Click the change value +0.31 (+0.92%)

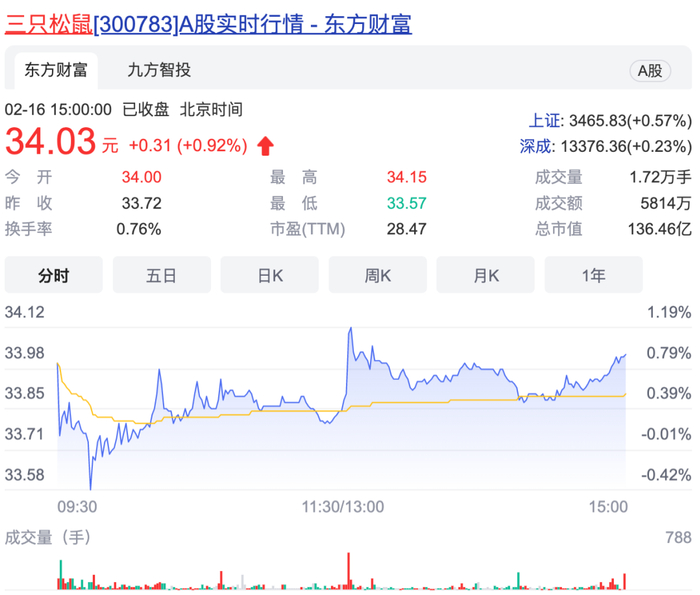pyautogui.click(x=188, y=146)
